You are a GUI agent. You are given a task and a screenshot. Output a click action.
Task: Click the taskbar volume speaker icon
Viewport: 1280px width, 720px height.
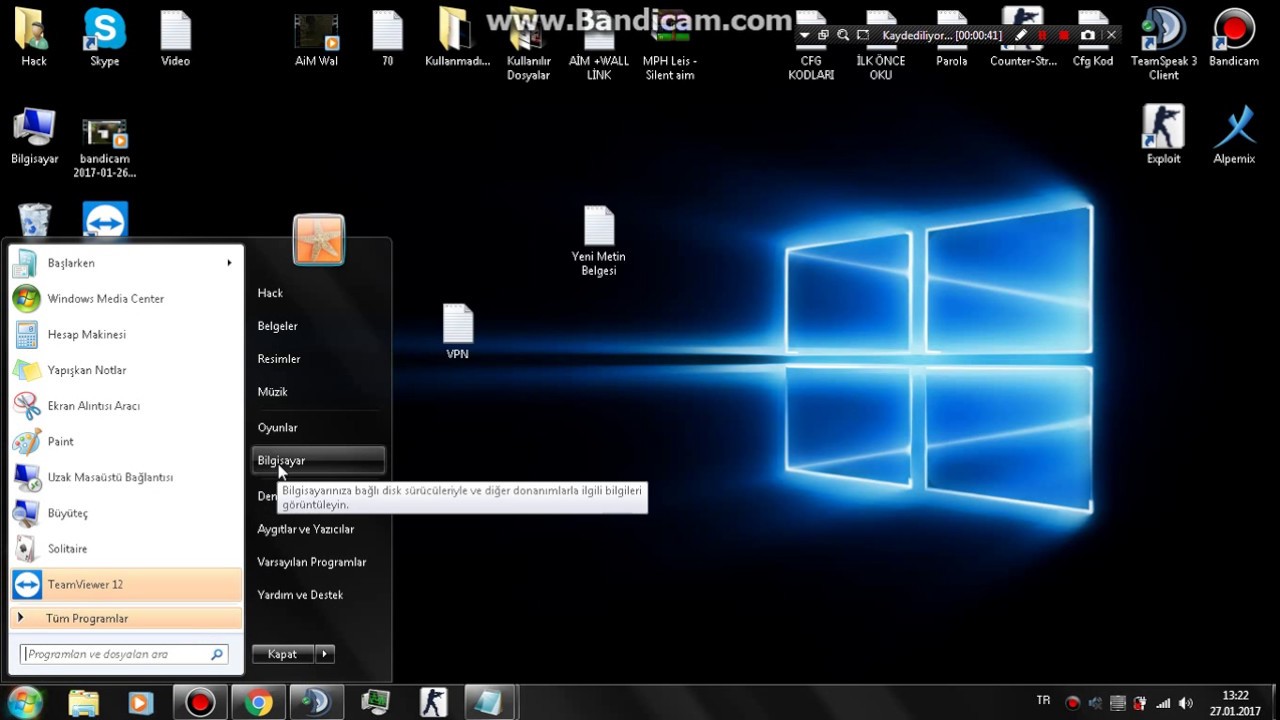point(1186,703)
